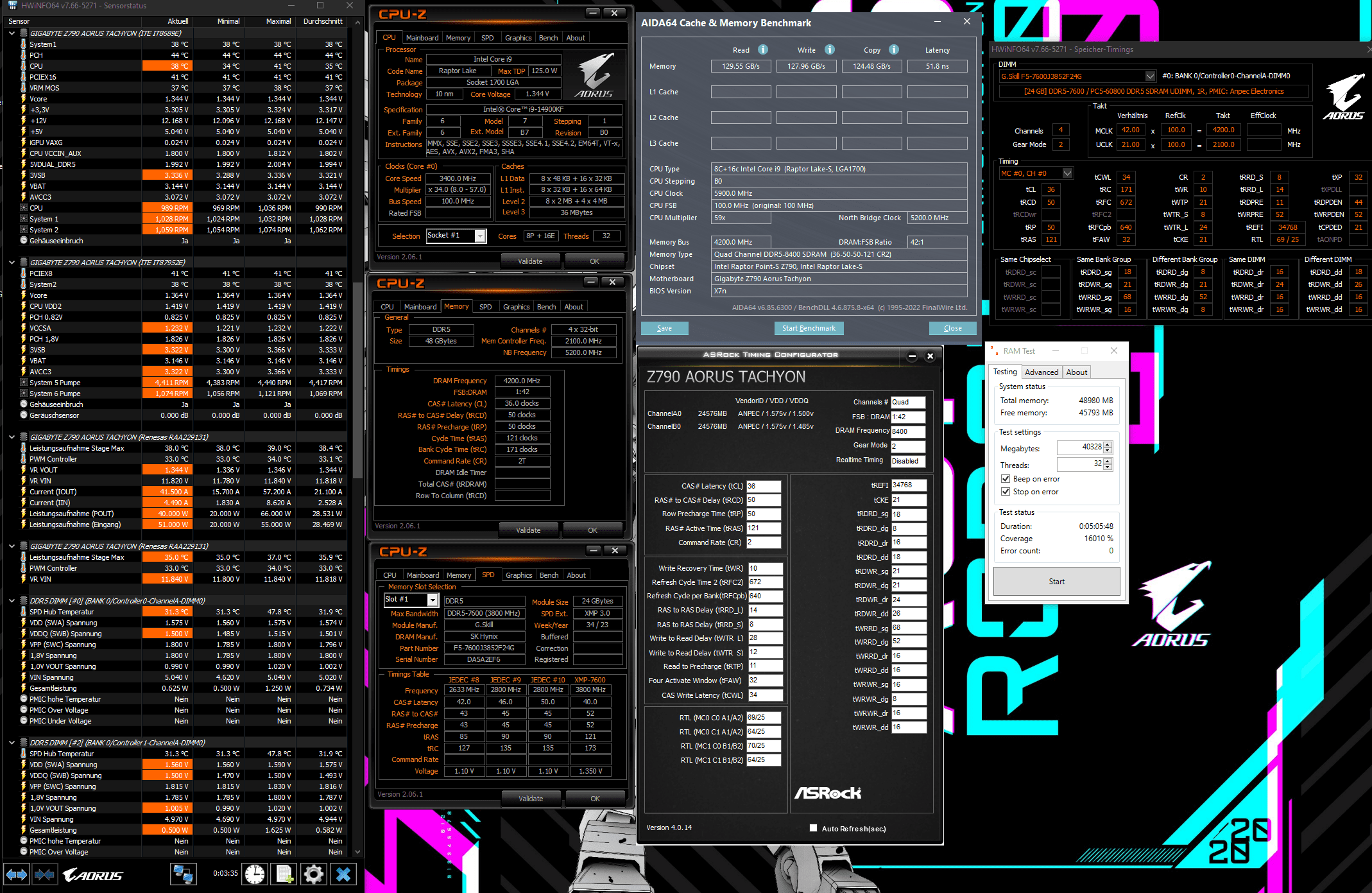Open HWiNFO remote network monitoring icon

click(x=183, y=874)
